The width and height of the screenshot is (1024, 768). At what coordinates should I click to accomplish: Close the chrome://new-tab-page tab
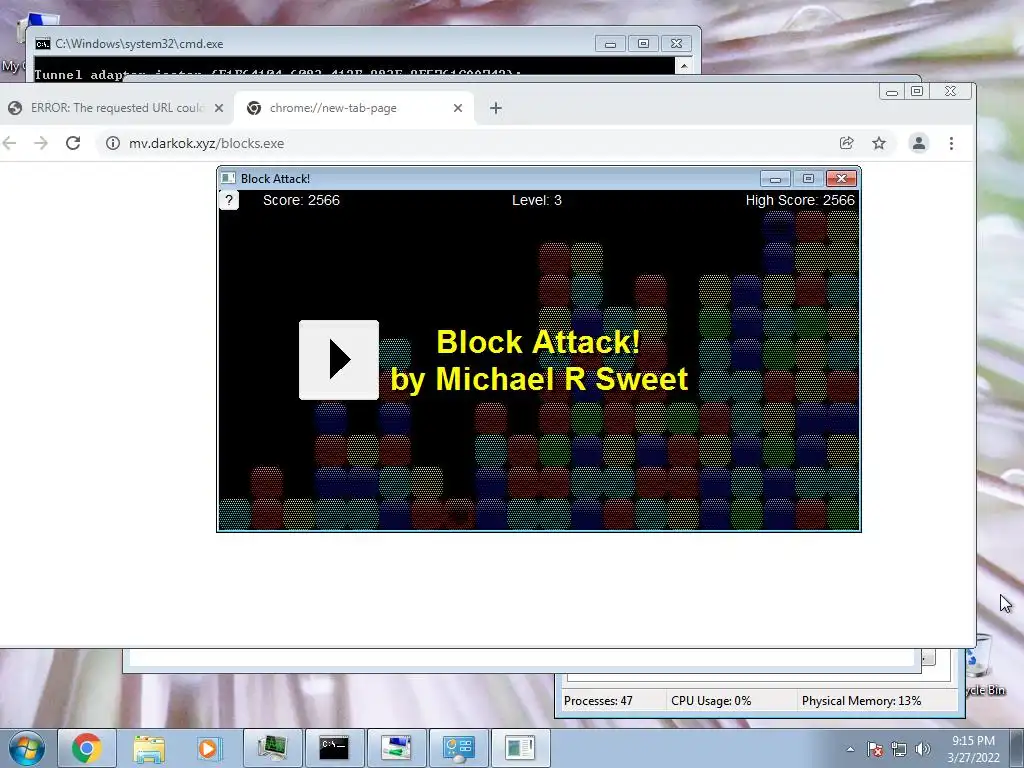pyautogui.click(x=458, y=108)
